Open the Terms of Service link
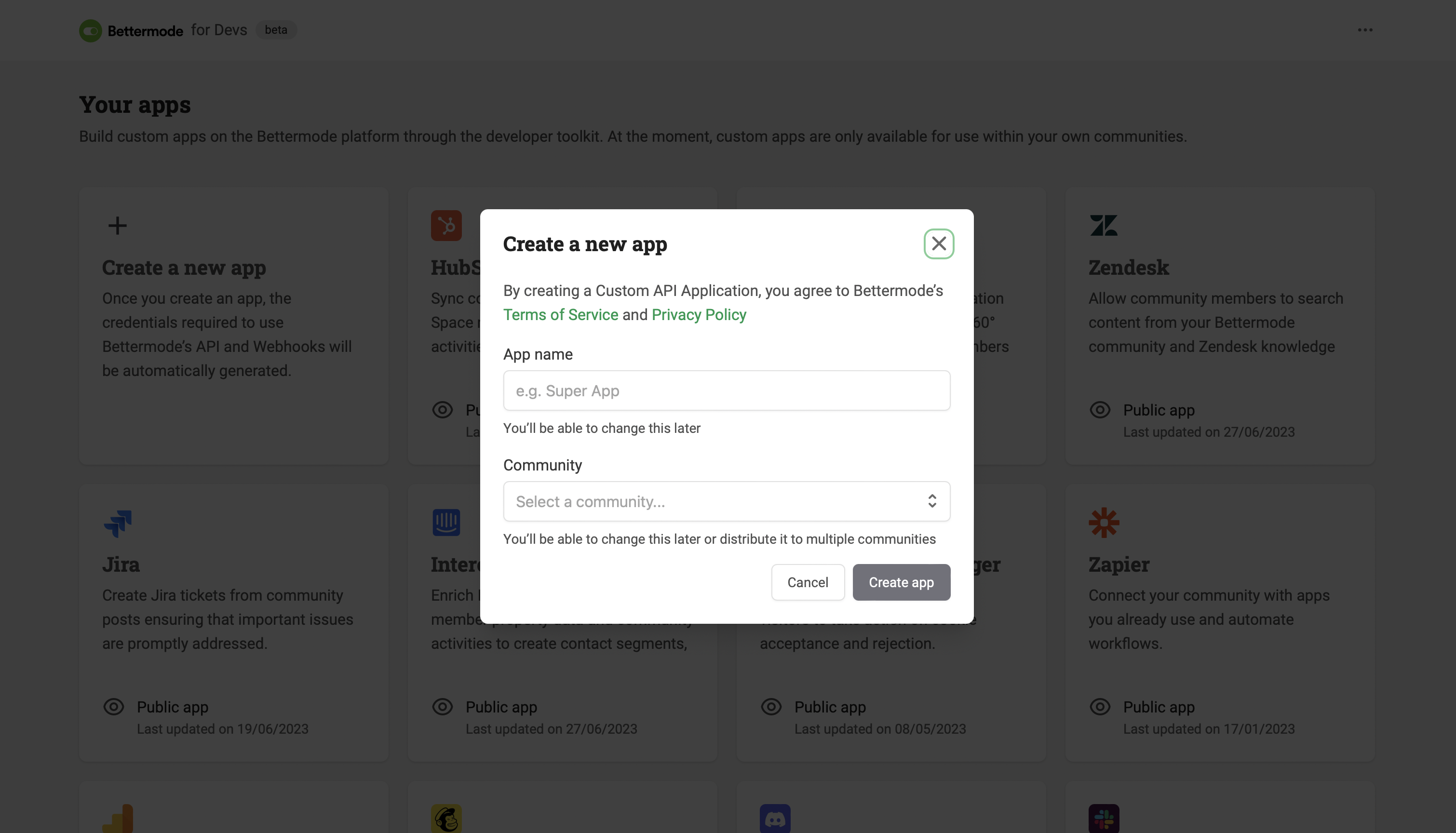Image resolution: width=1456 pixels, height=833 pixels. coord(560,315)
